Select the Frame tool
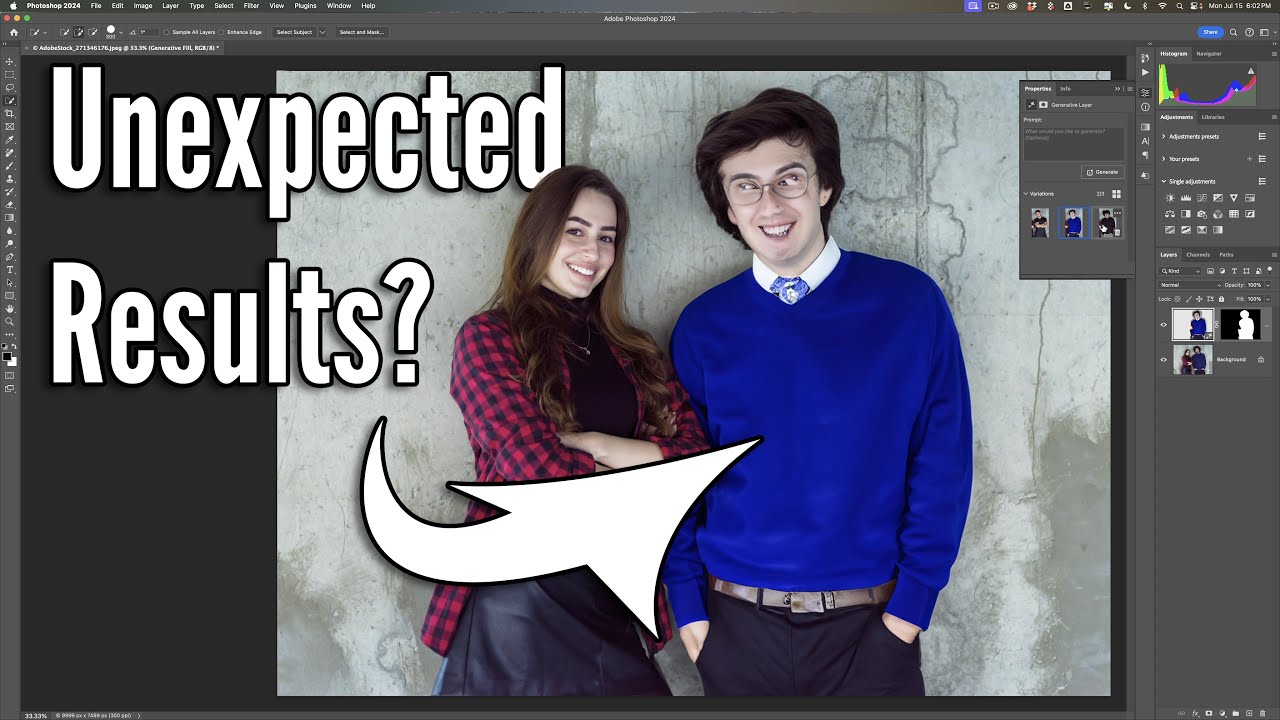 (x=10, y=127)
